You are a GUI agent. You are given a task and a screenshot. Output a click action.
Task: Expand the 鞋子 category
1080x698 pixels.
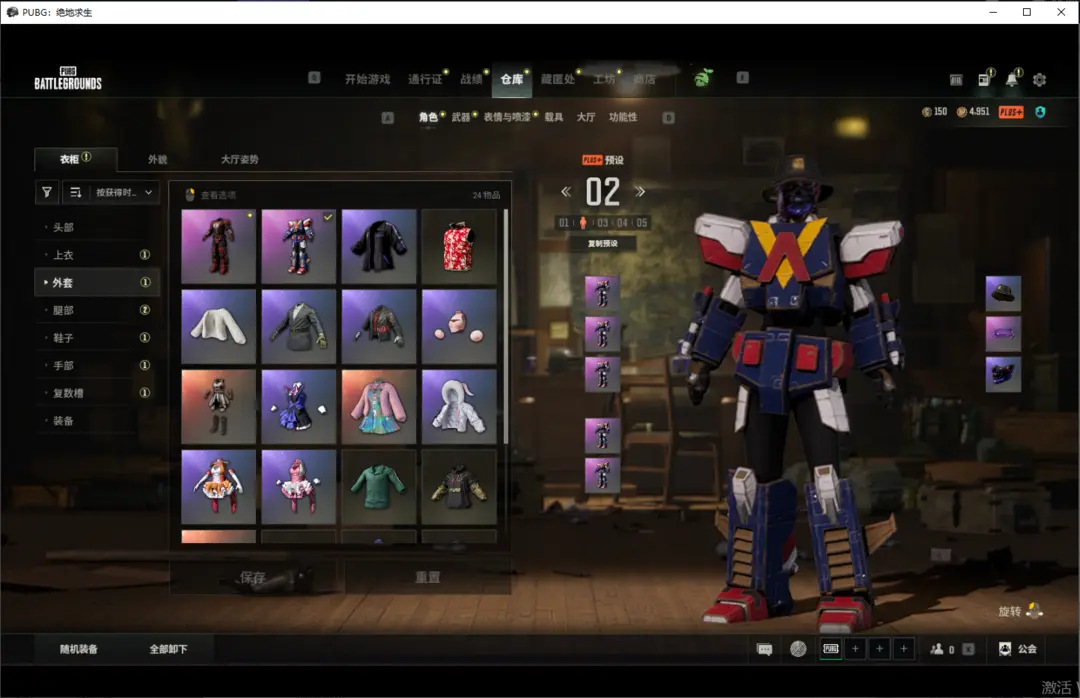tap(97, 338)
